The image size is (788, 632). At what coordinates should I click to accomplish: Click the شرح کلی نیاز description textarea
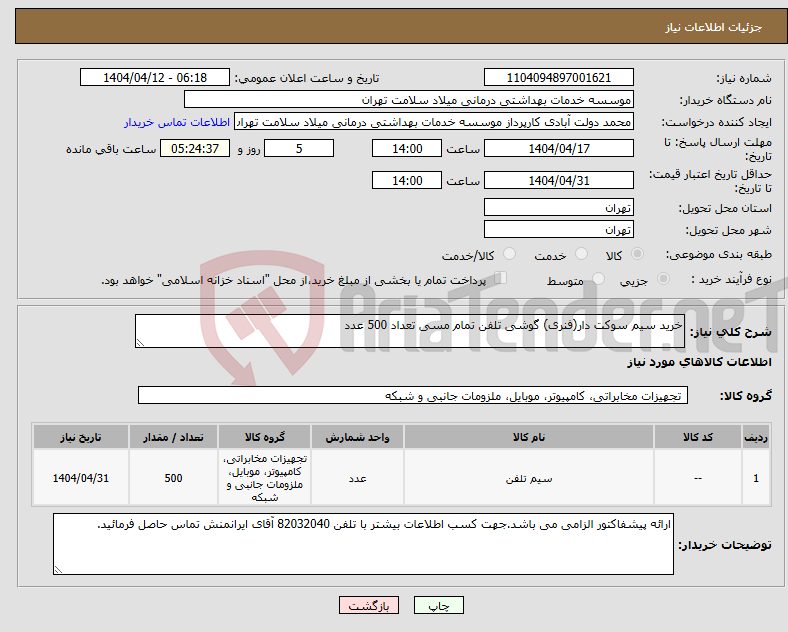[x=410, y=331]
